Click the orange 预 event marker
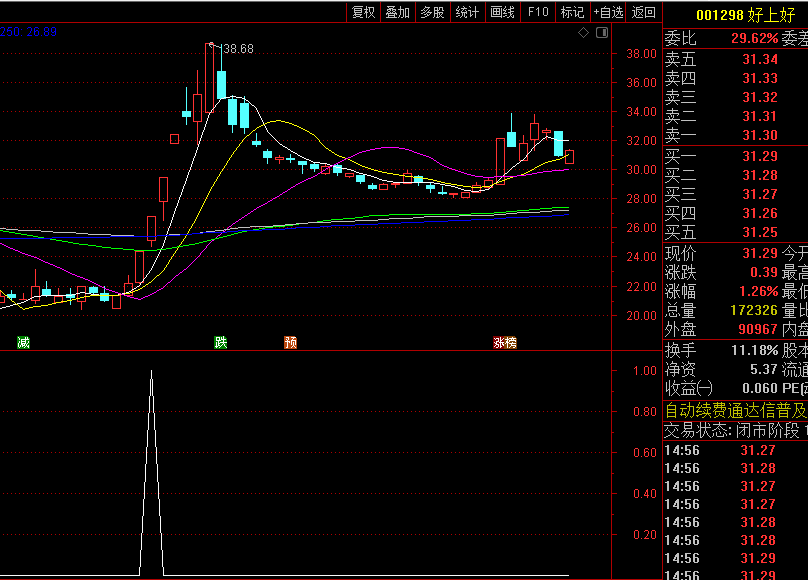Image resolution: width=808 pixels, height=580 pixels. click(290, 343)
